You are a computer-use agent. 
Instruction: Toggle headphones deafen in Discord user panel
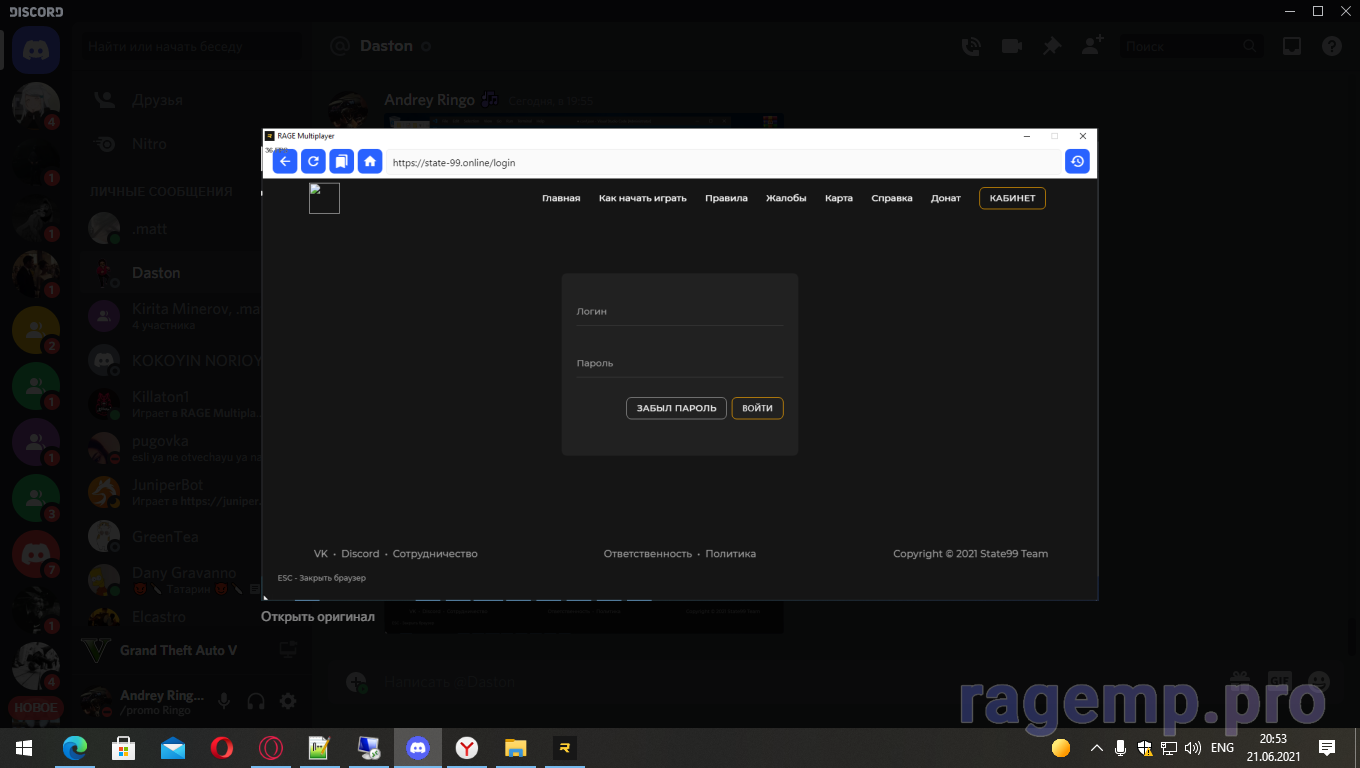pos(256,701)
